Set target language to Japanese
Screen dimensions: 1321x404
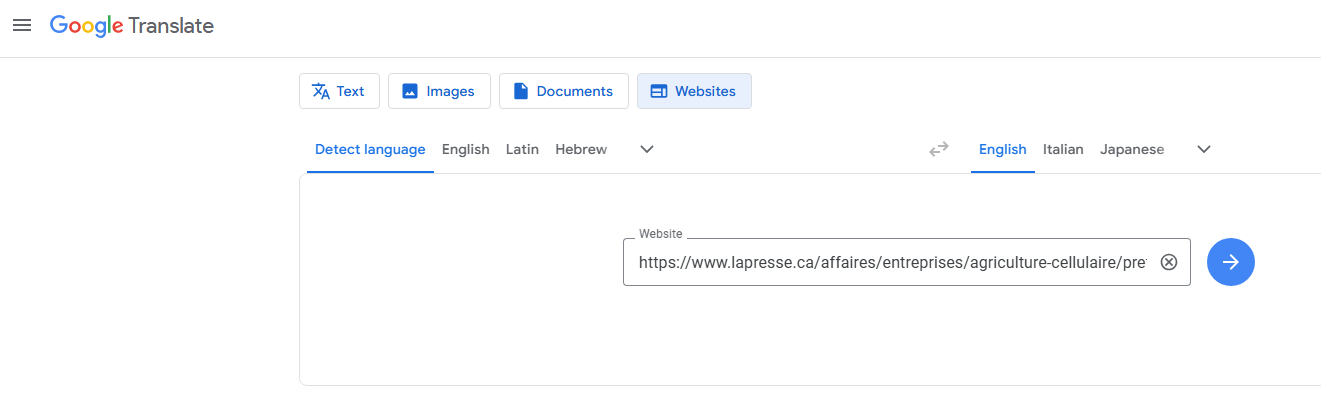(1132, 149)
